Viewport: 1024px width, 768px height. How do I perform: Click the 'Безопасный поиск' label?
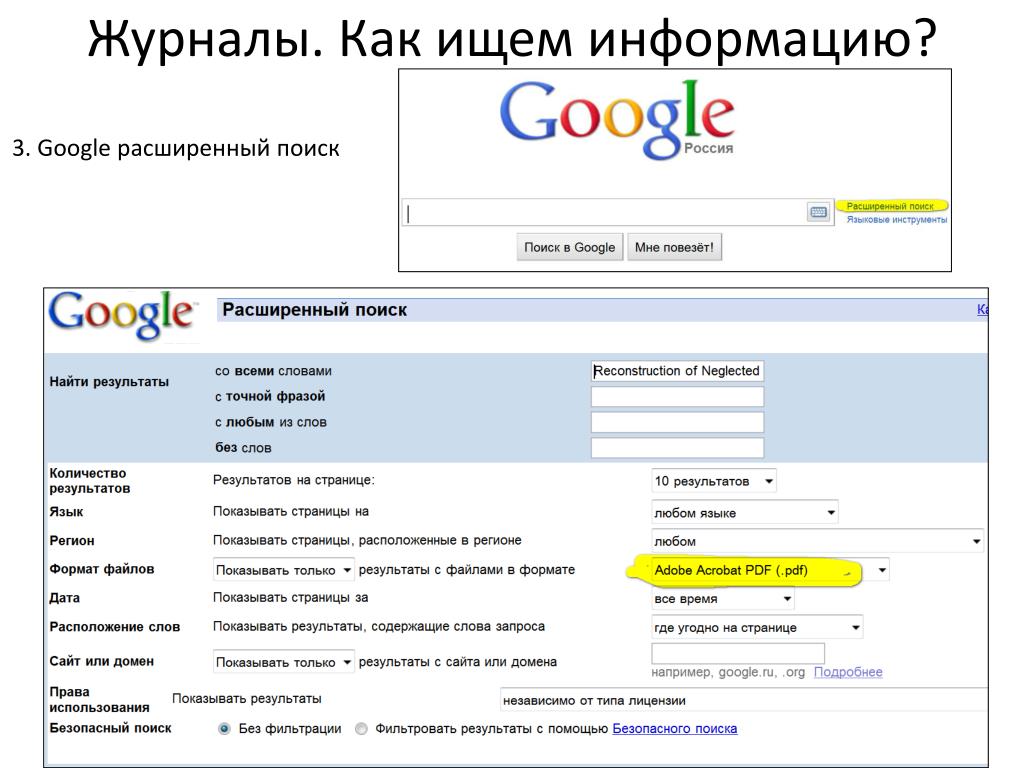(x=110, y=728)
